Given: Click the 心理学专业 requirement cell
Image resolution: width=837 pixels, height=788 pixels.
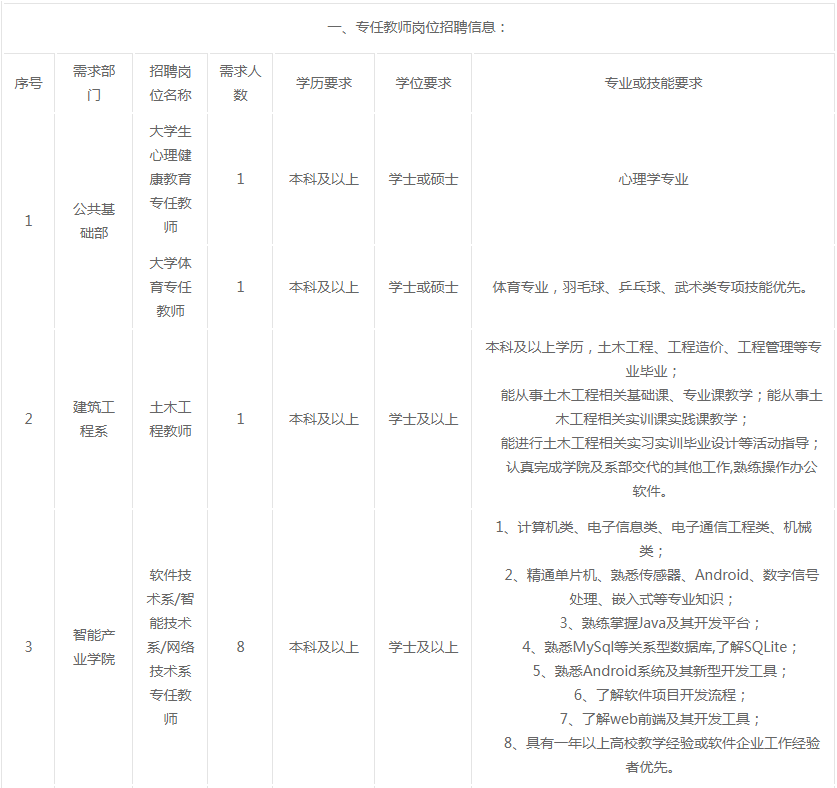Looking at the screenshot, I should click(653, 179).
